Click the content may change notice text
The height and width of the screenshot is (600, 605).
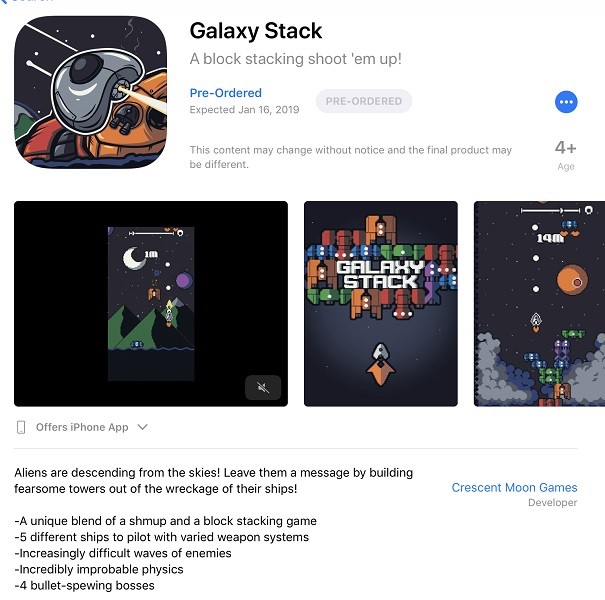click(351, 157)
